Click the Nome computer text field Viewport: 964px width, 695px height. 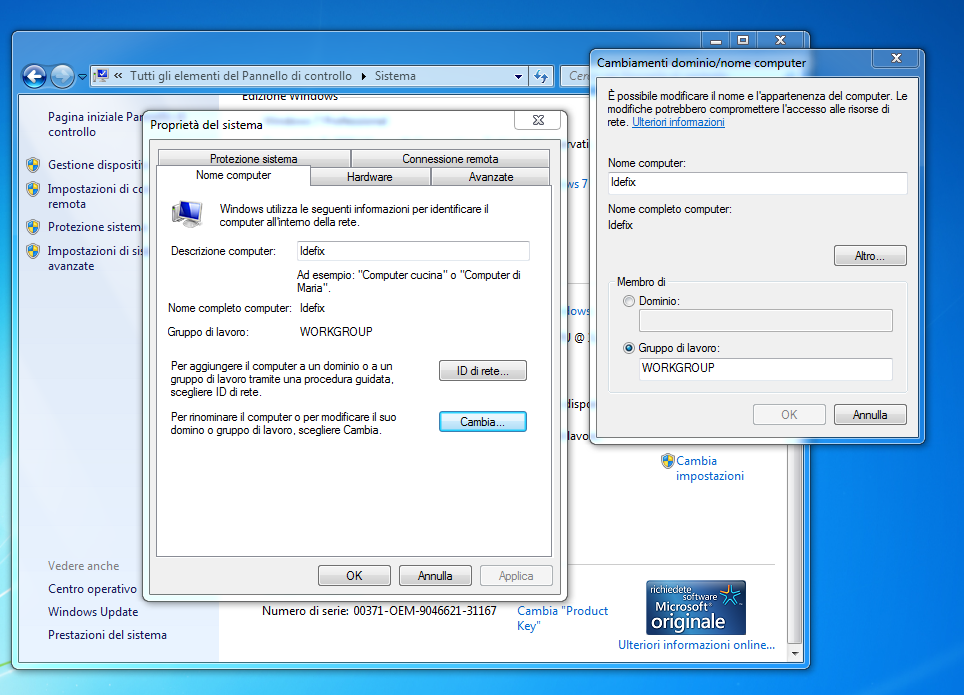(757, 183)
